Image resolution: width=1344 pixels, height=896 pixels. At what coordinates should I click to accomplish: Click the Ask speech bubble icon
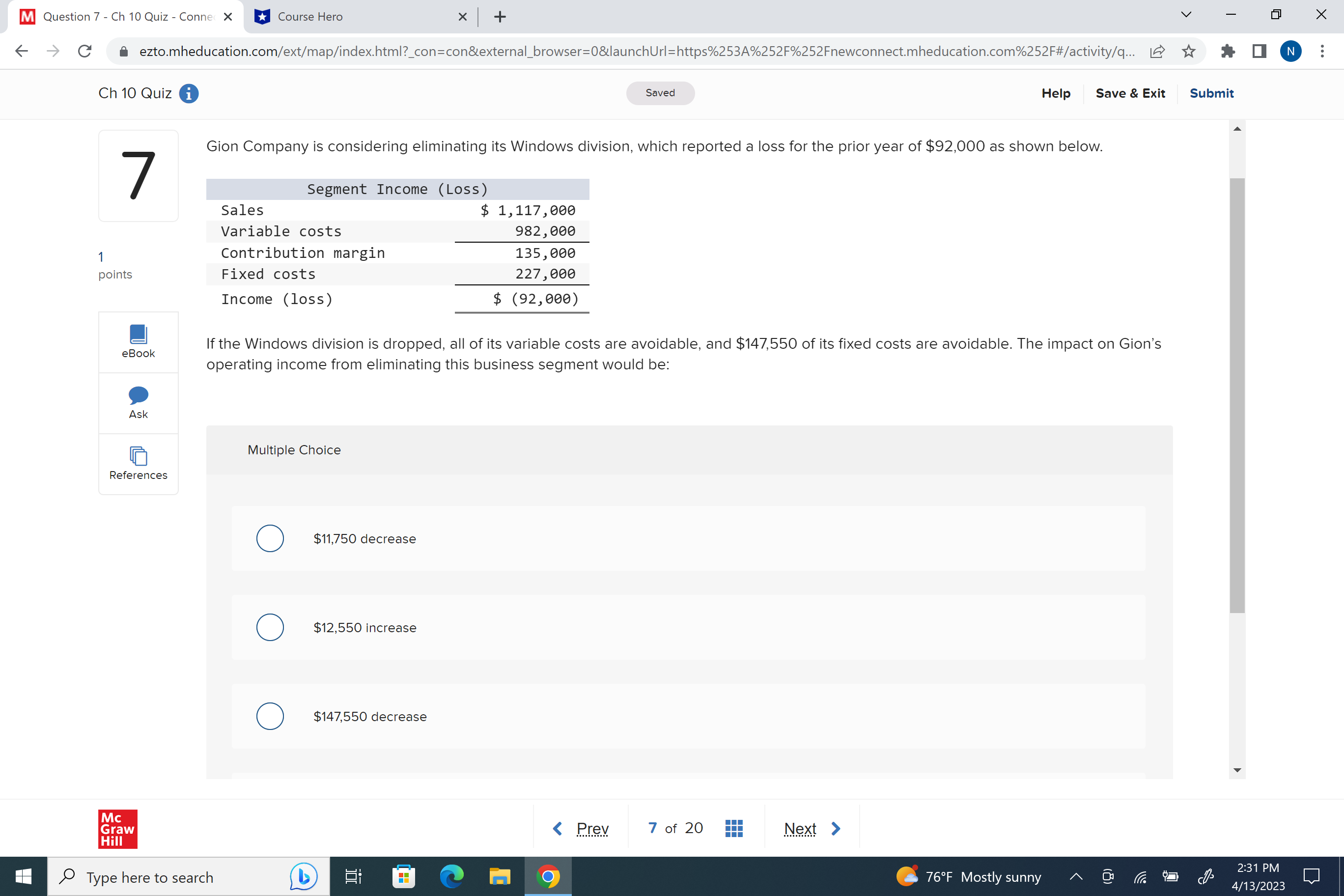[139, 395]
